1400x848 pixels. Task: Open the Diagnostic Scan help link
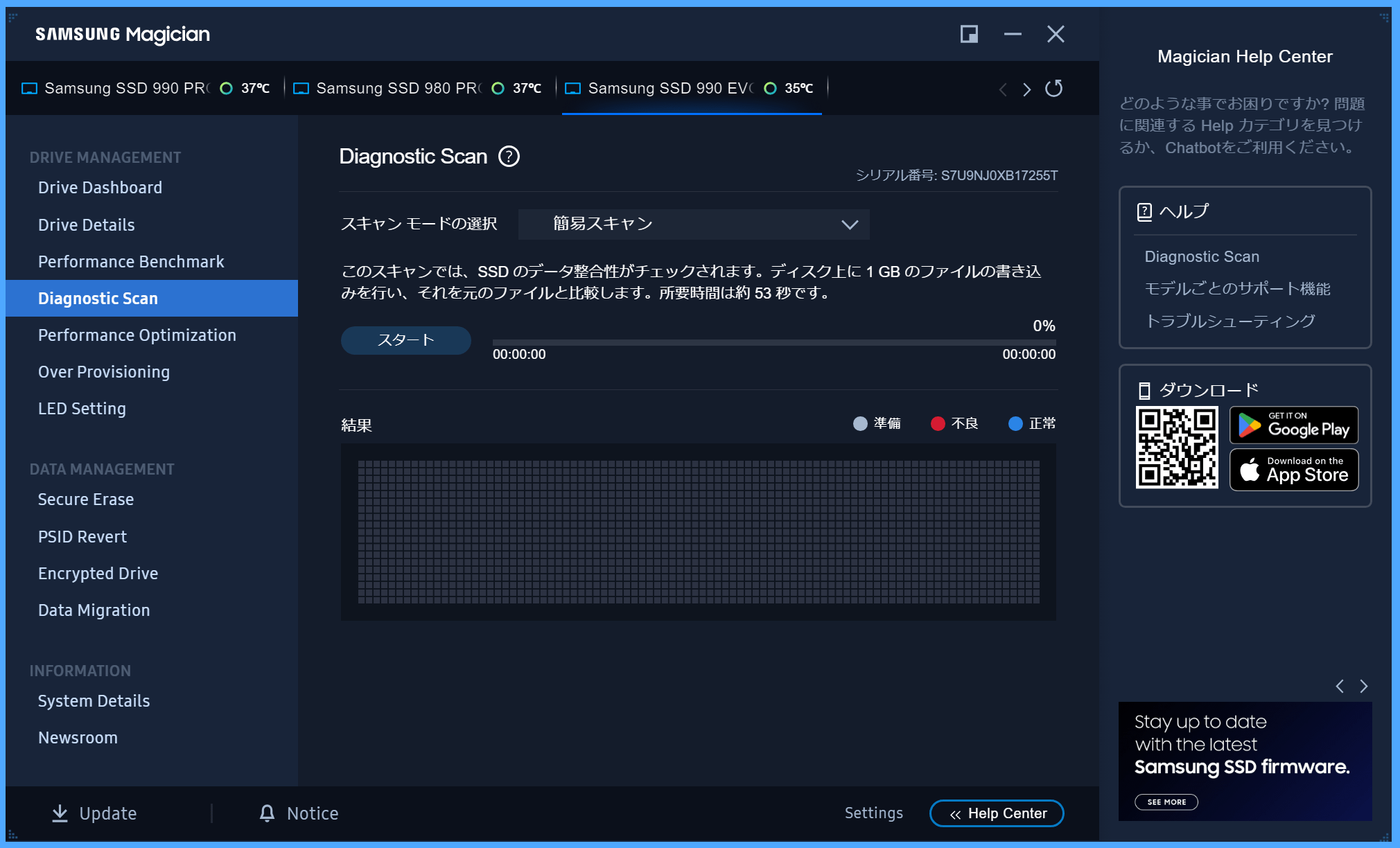coord(1202,256)
